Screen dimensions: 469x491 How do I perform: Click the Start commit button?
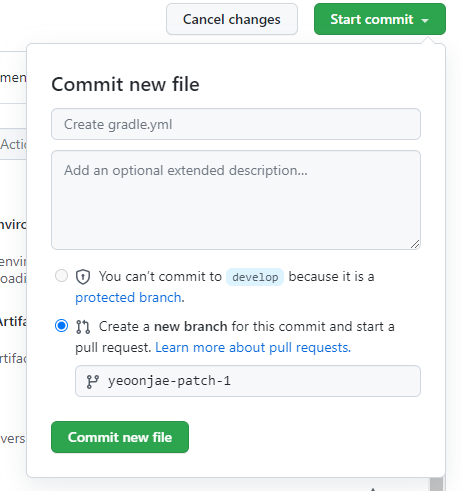point(380,19)
